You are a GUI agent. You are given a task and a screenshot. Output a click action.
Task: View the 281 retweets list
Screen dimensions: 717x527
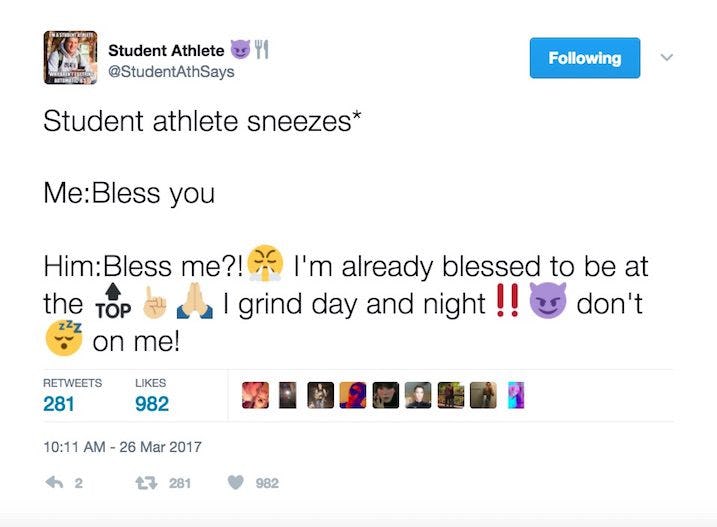[x=60, y=404]
